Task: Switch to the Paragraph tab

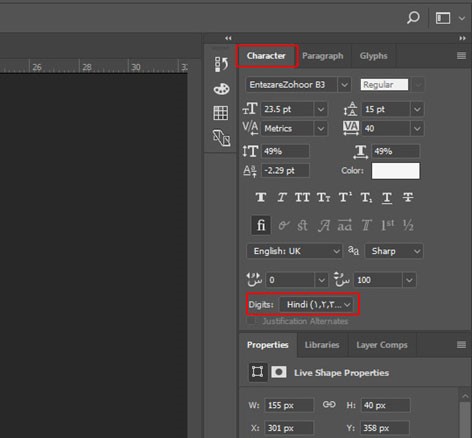Action: click(322, 56)
